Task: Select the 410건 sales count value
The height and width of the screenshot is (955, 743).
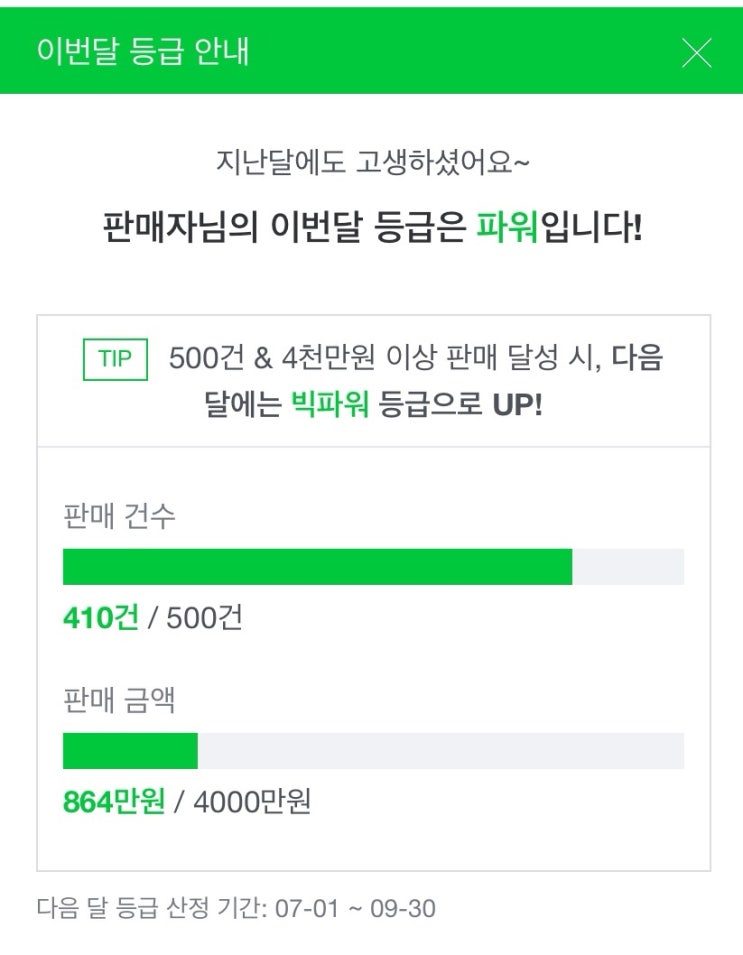Action: (x=100, y=618)
